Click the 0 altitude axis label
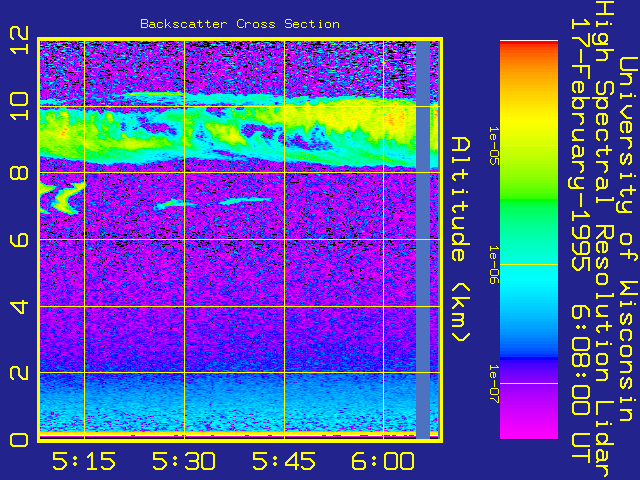The image size is (640, 480). pos(20,440)
